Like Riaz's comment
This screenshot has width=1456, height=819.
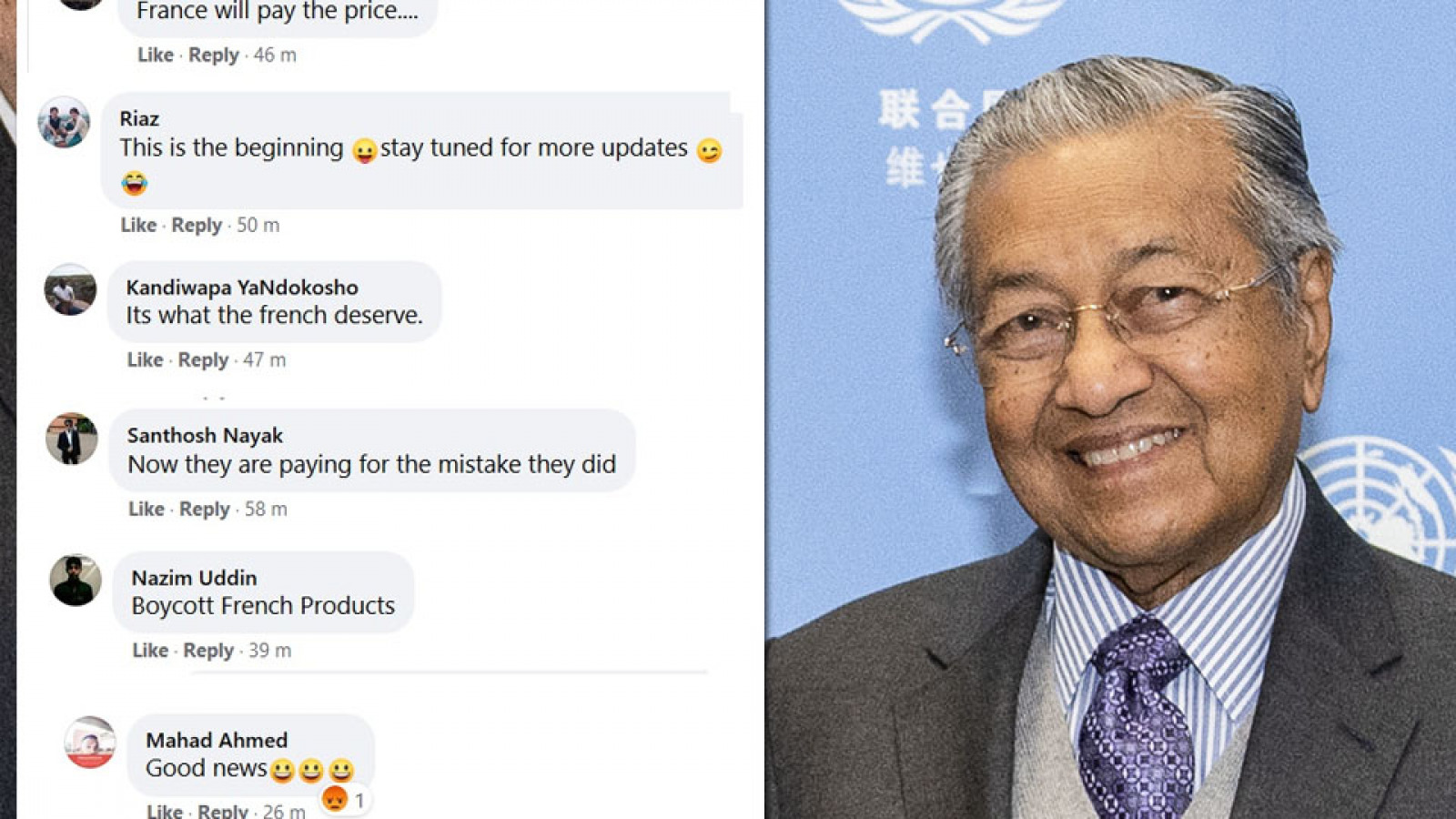pos(138,225)
